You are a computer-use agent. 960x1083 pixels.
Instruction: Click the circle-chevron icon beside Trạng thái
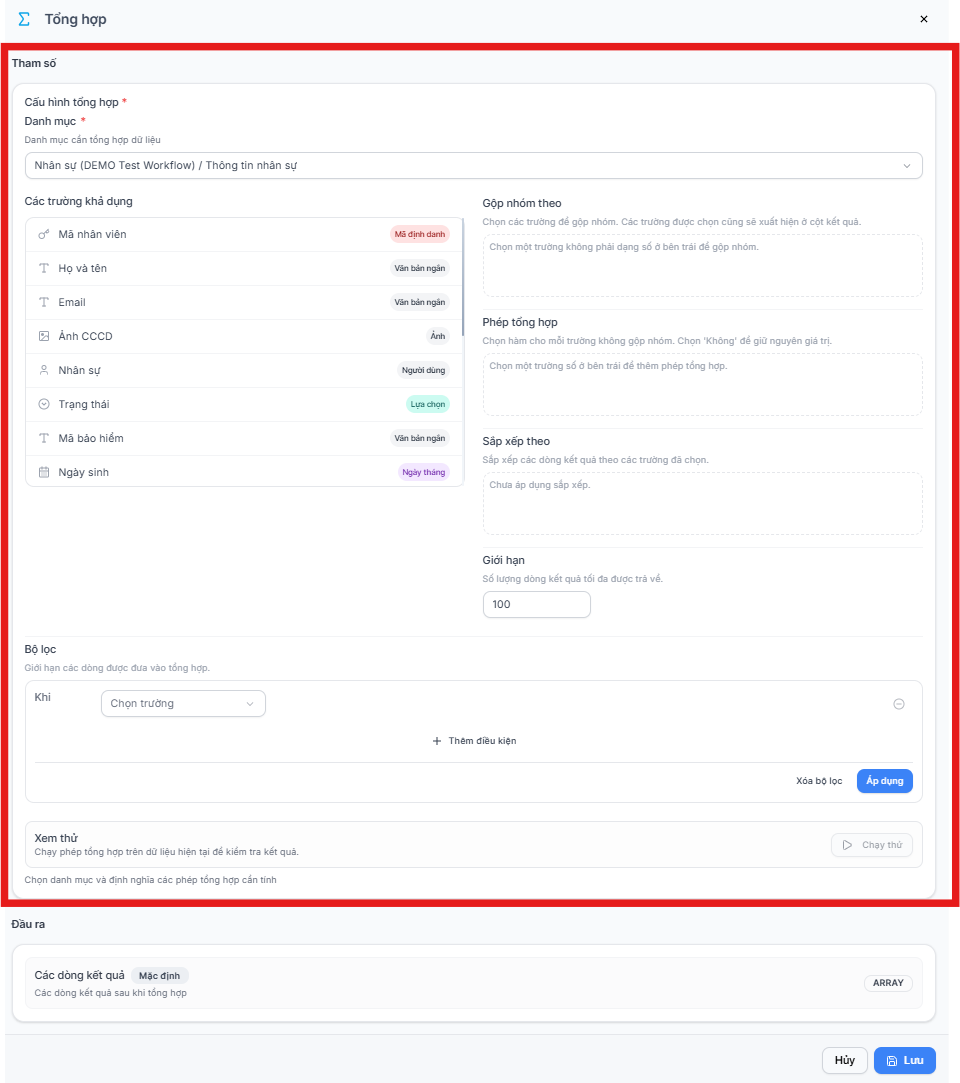click(44, 404)
